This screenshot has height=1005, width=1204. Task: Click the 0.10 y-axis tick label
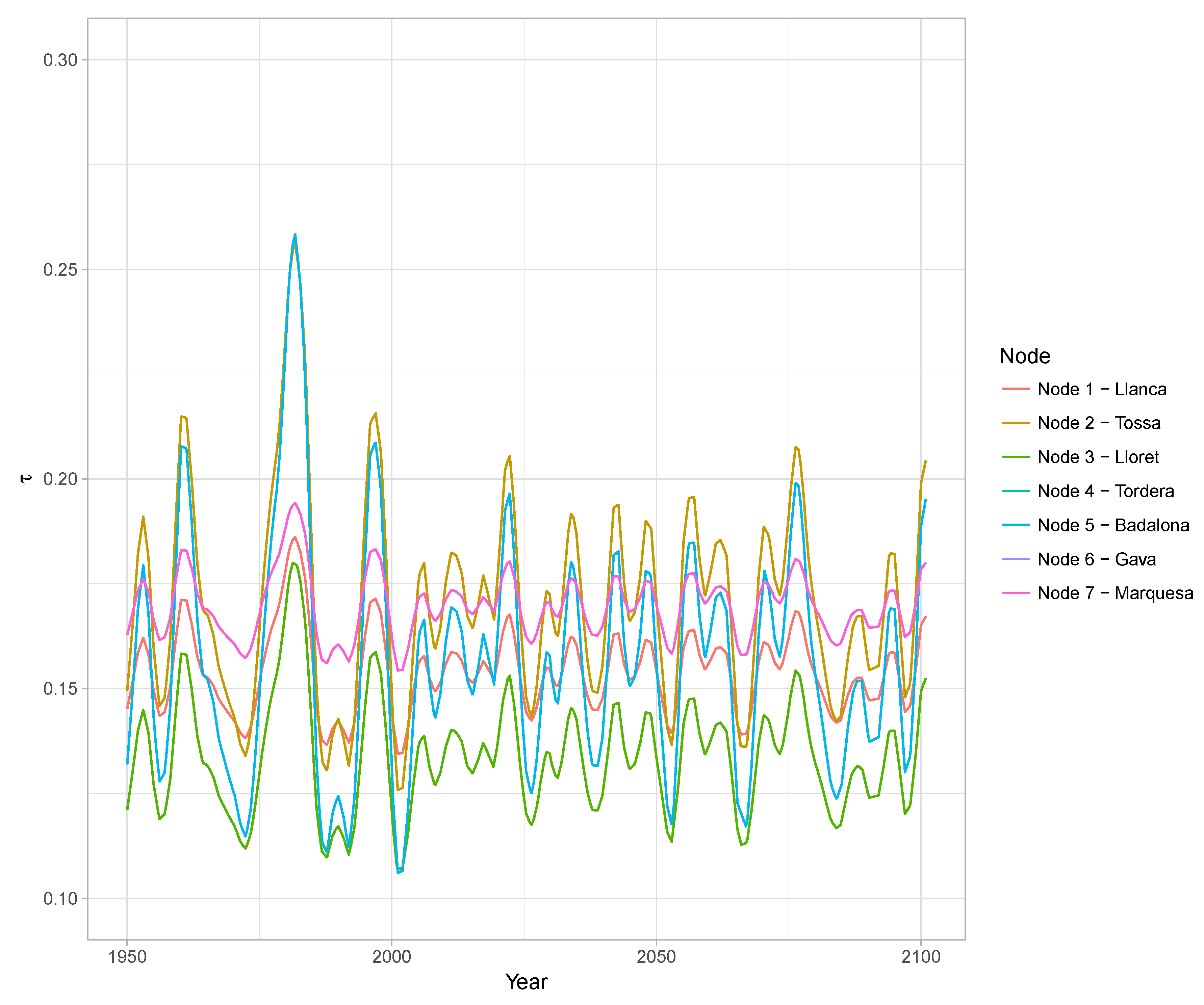click(x=60, y=898)
